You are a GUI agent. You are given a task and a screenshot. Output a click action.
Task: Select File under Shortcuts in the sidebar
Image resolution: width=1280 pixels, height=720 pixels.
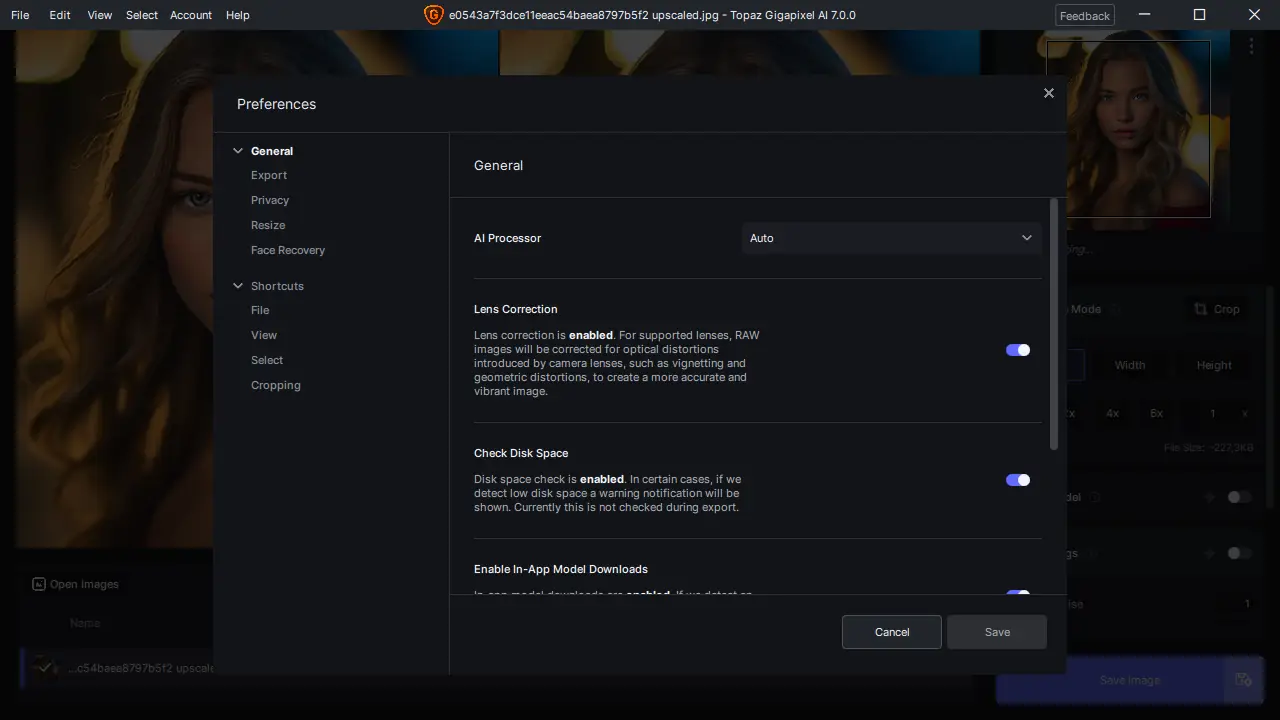point(260,310)
